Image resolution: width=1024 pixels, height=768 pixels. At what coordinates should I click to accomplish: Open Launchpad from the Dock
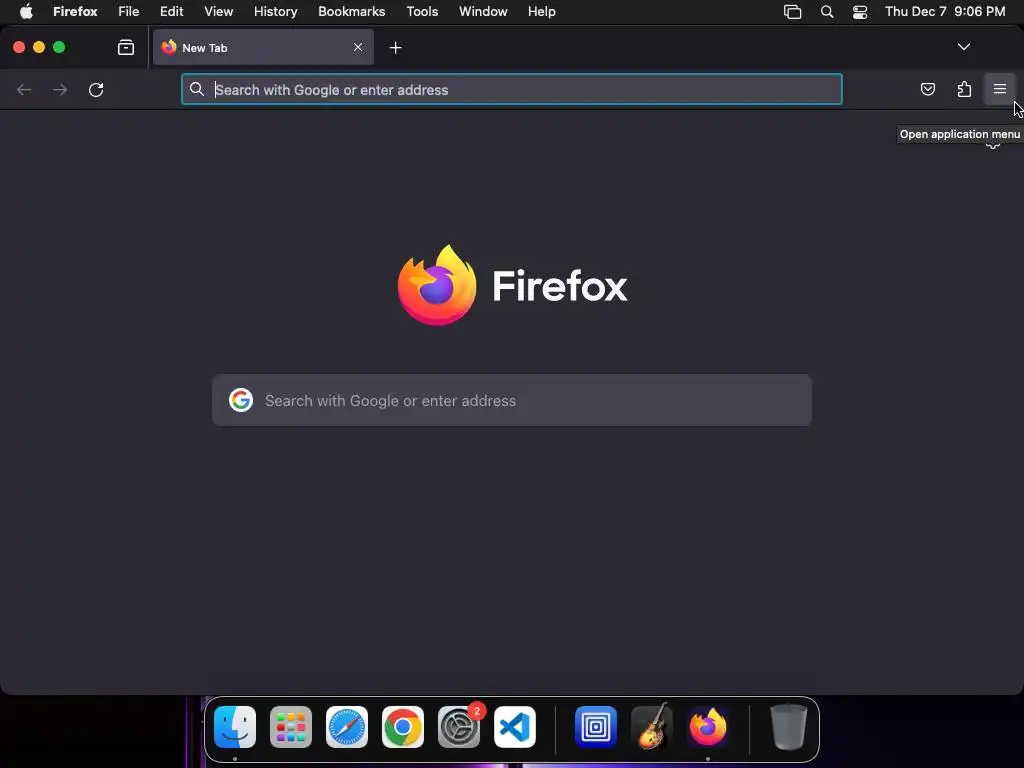(x=291, y=726)
